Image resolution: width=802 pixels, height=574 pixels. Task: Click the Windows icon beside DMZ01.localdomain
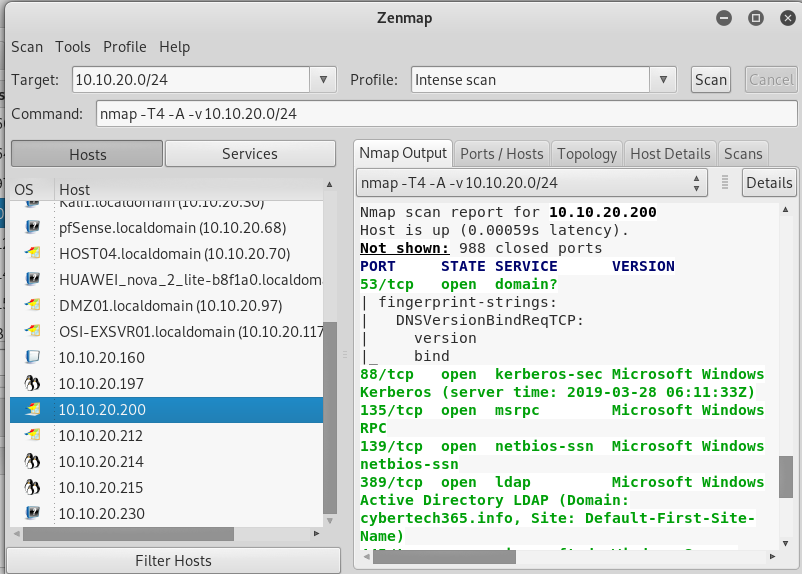pos(33,305)
